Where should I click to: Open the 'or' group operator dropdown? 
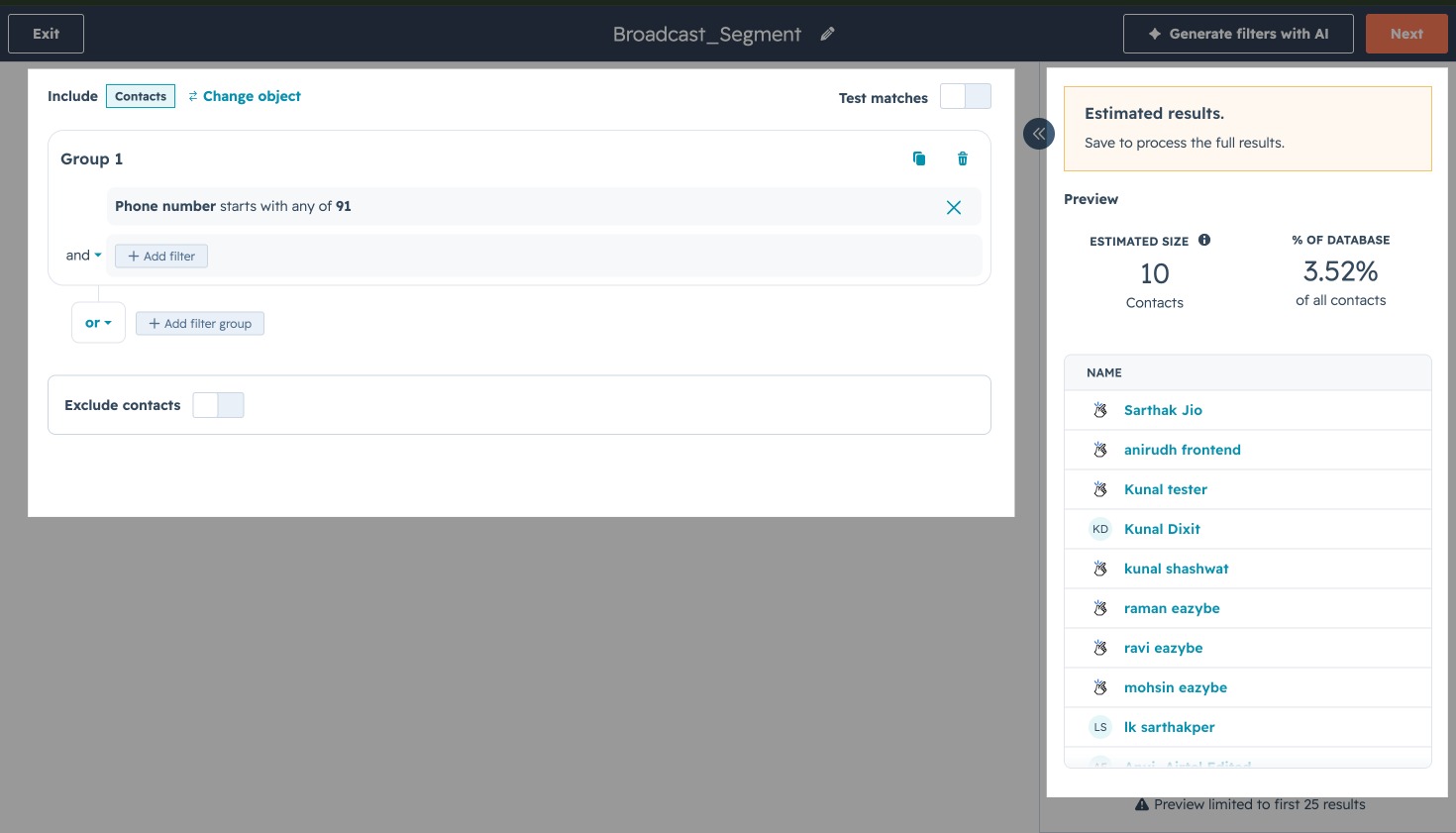[x=98, y=323]
